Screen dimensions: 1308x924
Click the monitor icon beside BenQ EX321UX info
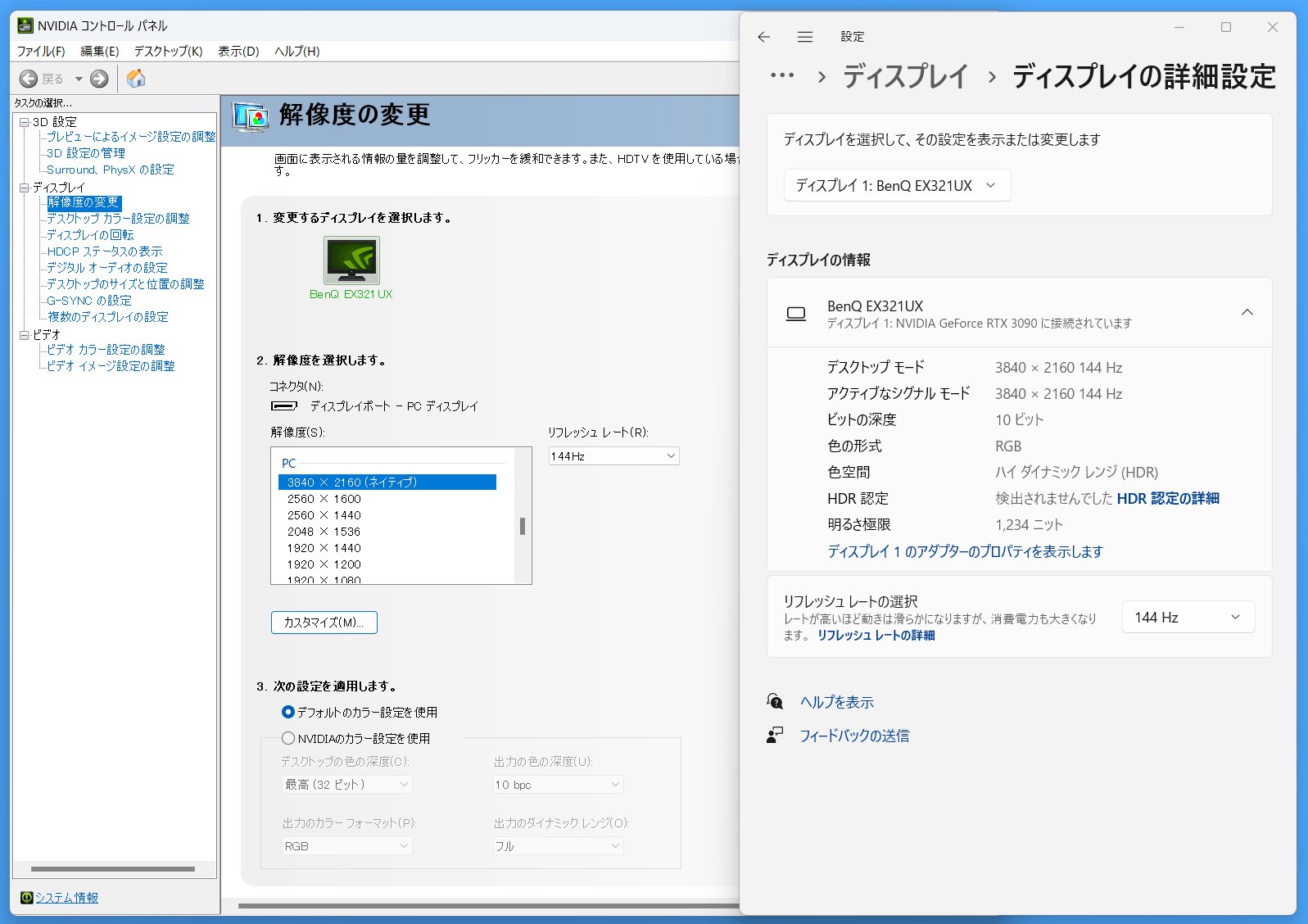796,314
